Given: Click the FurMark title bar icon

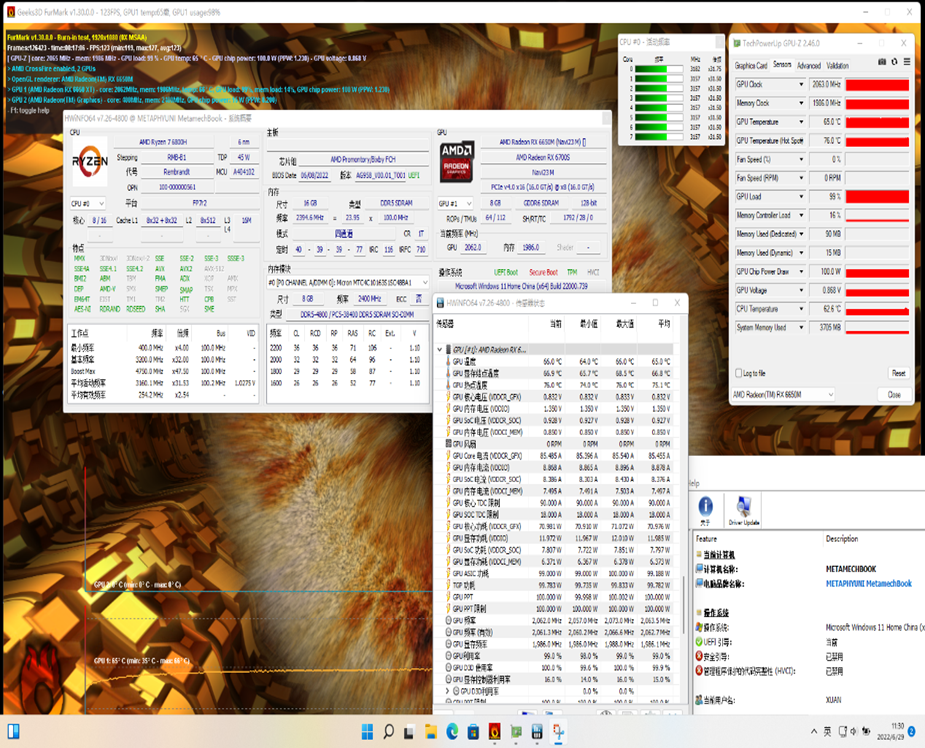Looking at the screenshot, I should tap(11, 12).
